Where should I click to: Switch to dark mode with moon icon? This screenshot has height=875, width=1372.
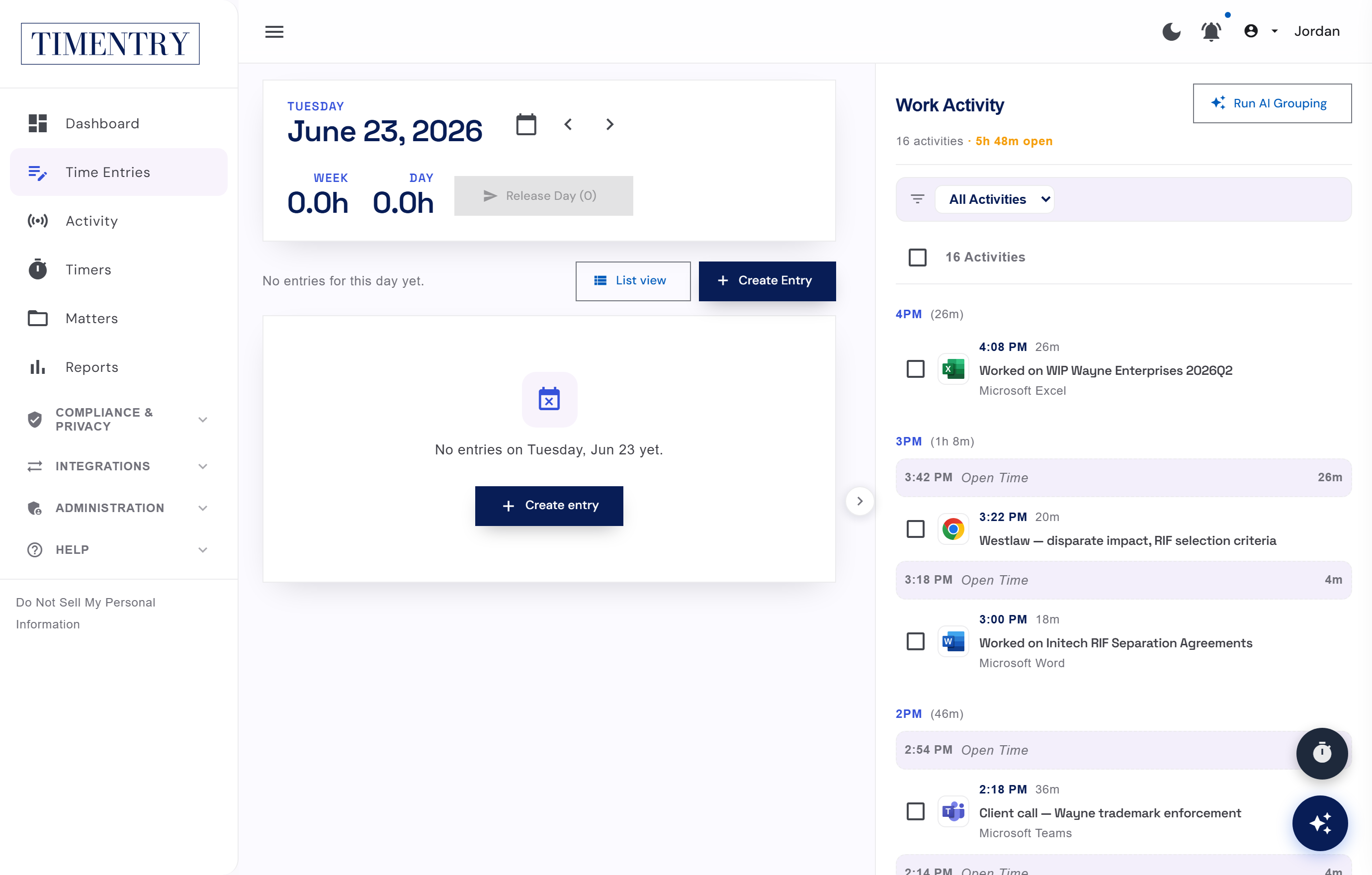point(1171,31)
